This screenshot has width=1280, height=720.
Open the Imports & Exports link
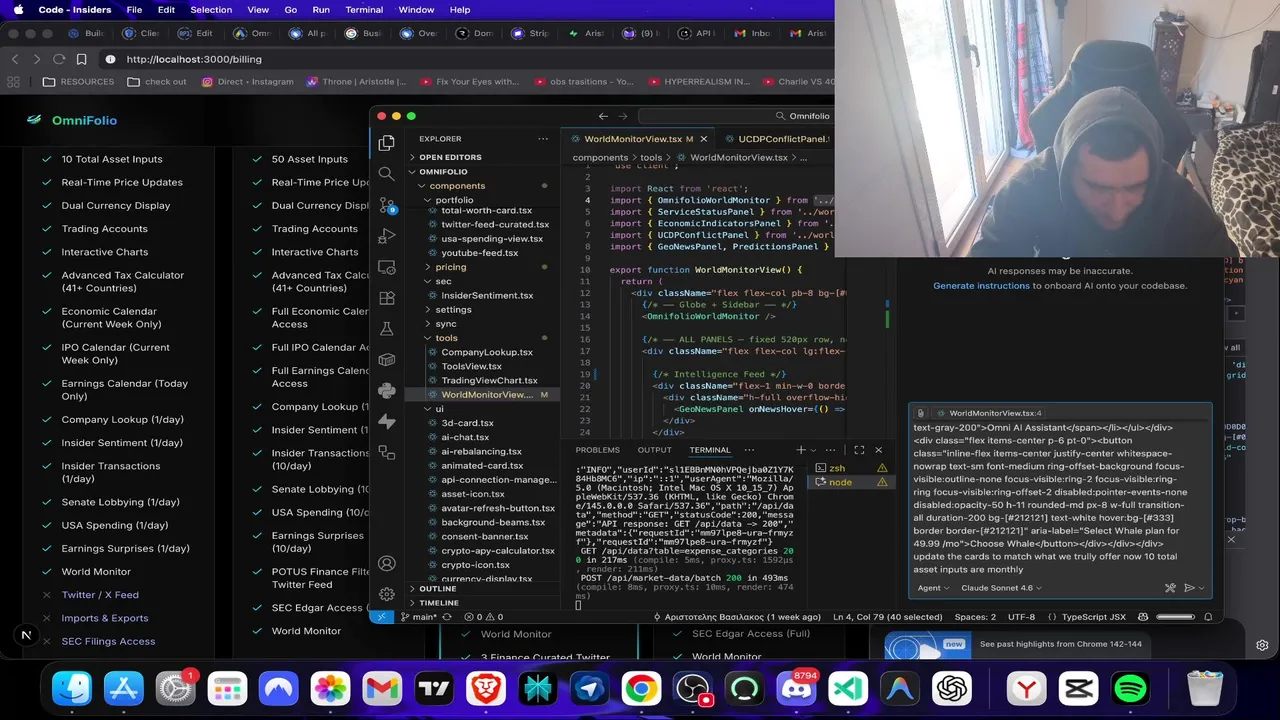(104, 618)
